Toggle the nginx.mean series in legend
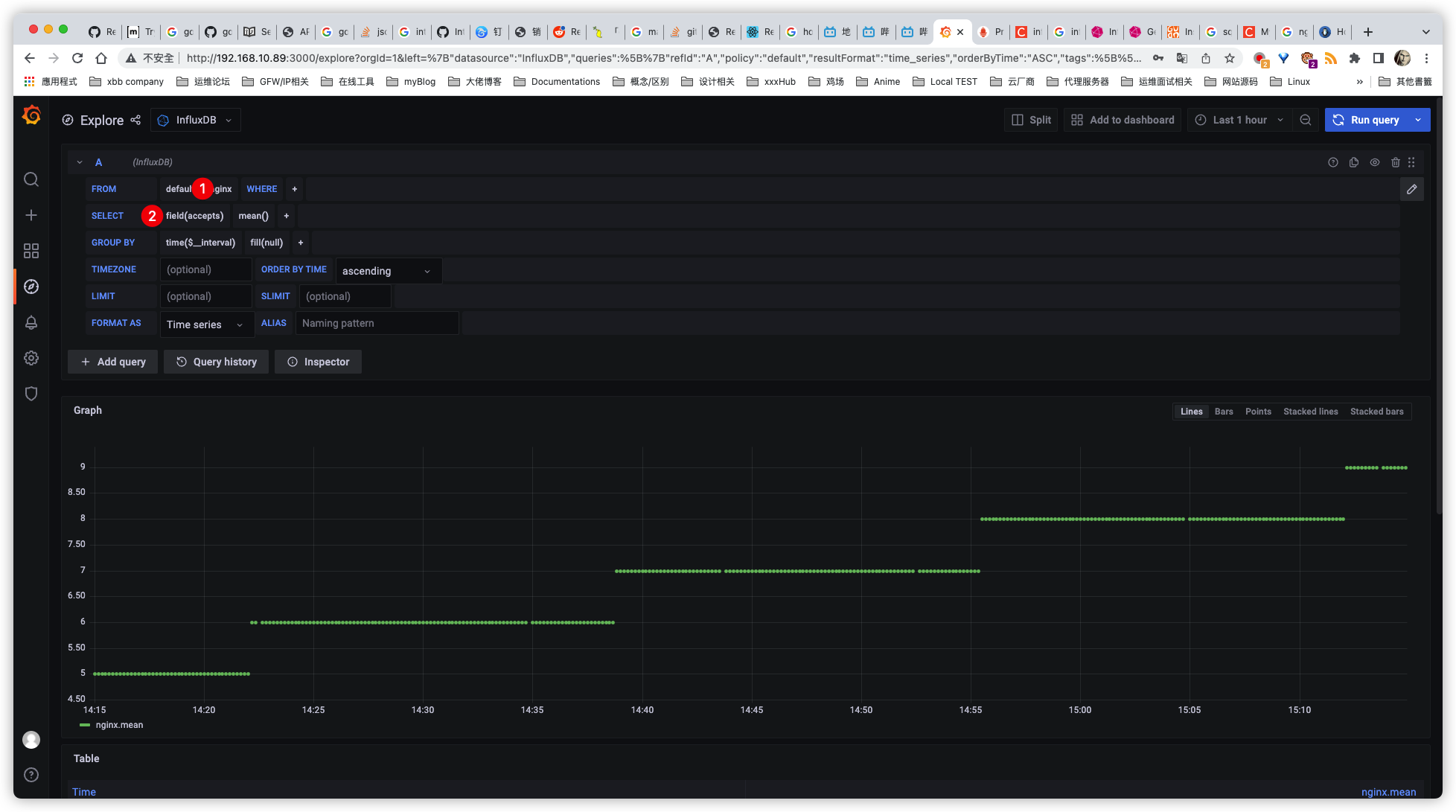Image resolution: width=1456 pixels, height=812 pixels. (x=119, y=725)
